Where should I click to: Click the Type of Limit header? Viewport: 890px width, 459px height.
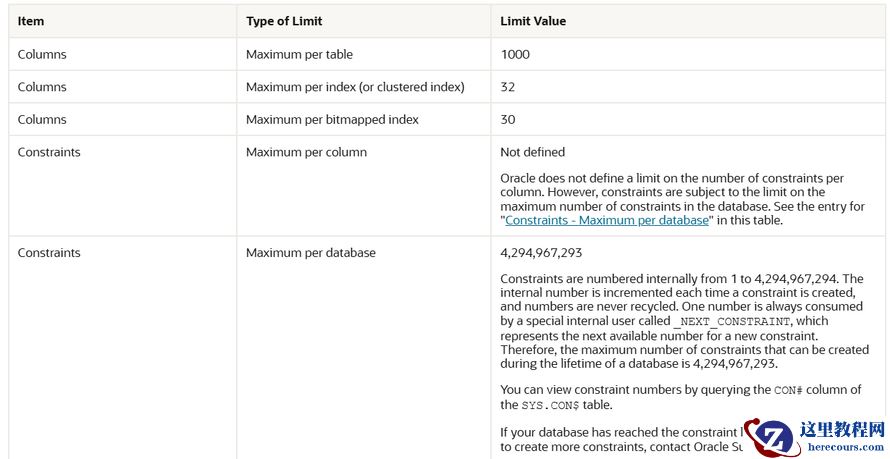(x=284, y=21)
